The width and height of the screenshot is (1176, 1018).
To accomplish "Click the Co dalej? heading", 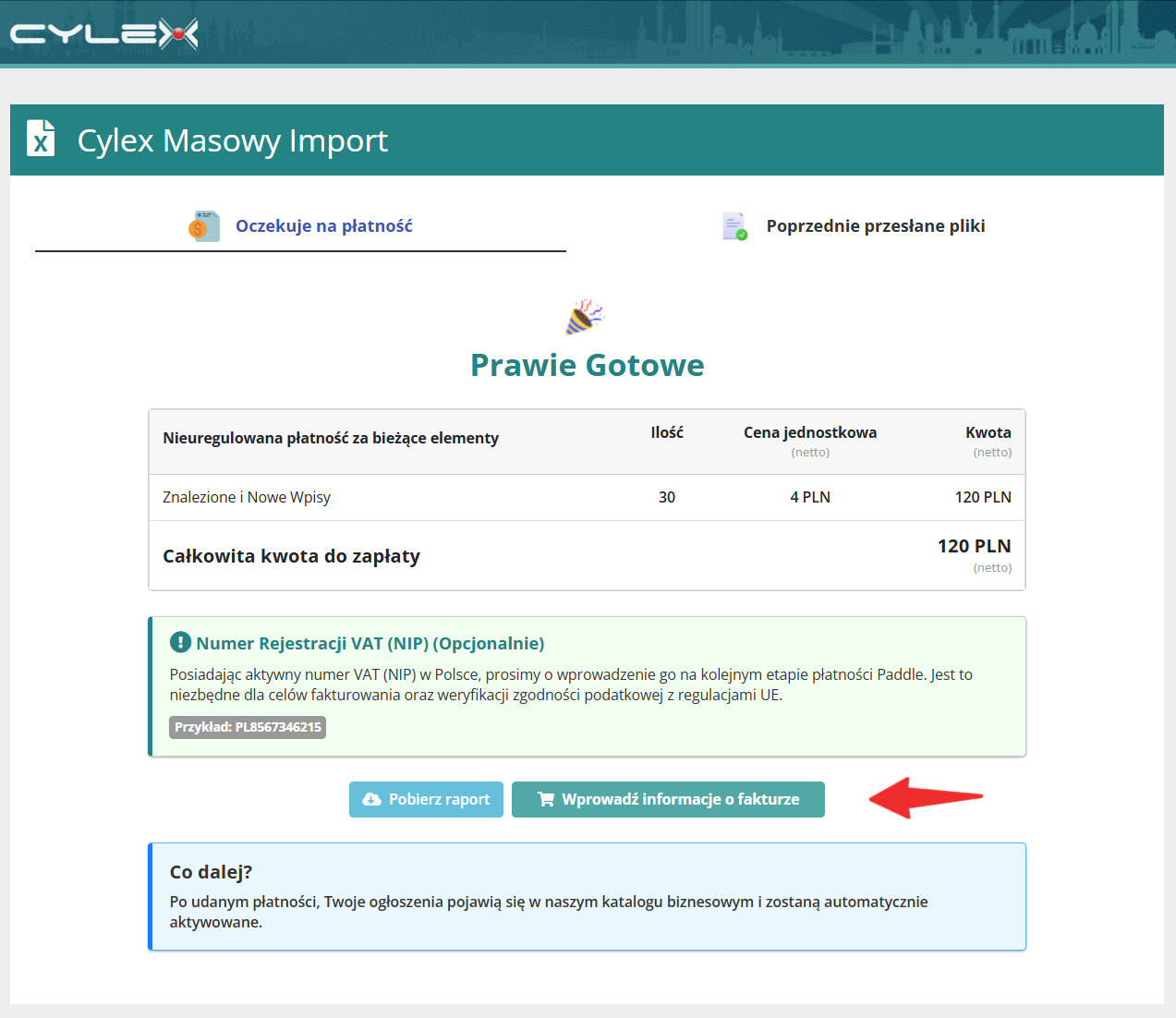I will point(211,872).
